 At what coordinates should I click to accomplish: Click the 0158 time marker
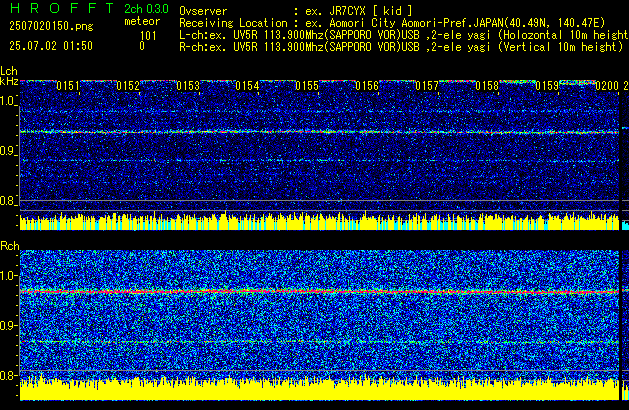pos(487,86)
